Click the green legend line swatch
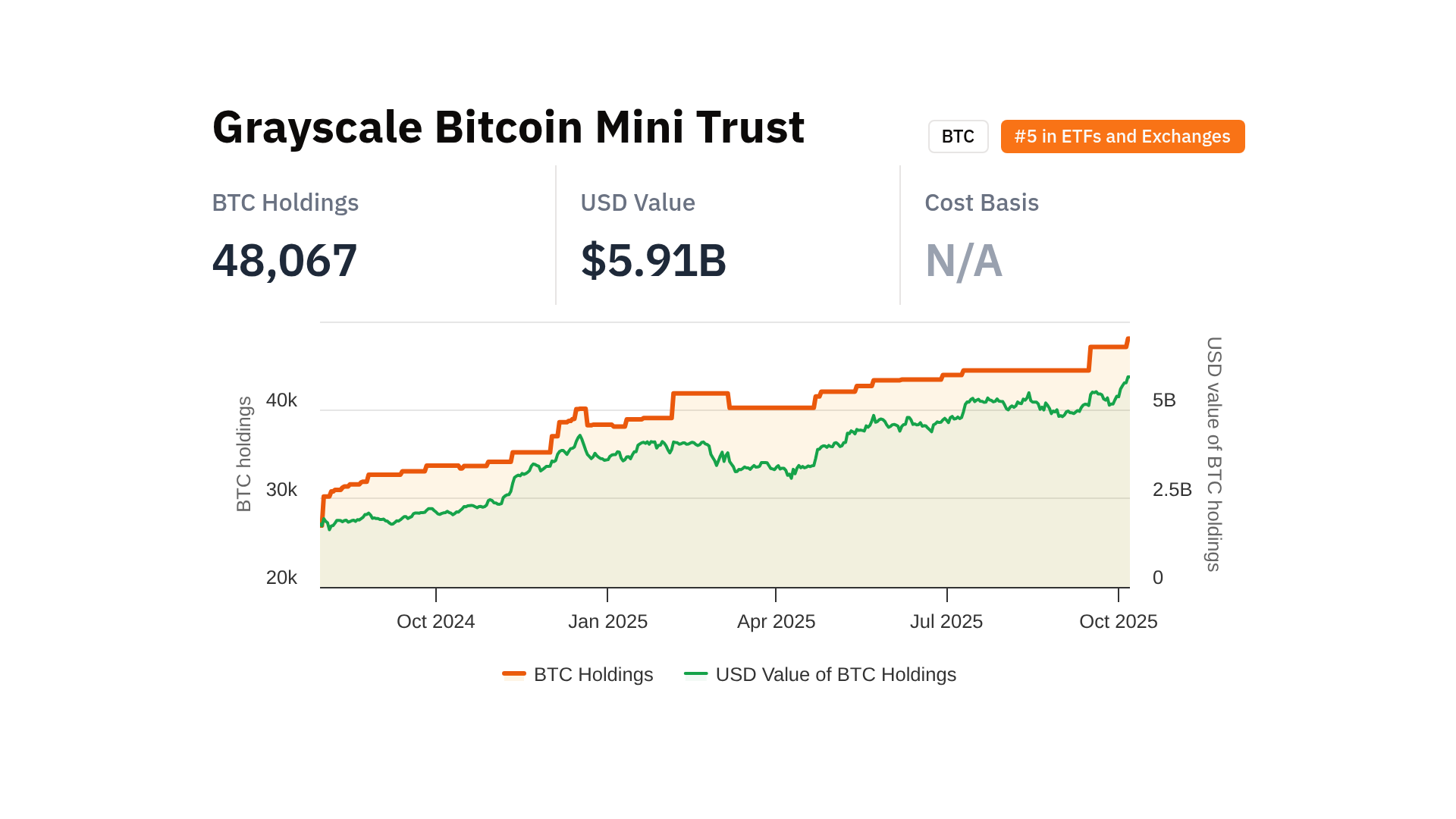Viewport: 1456px width, 819px height. pos(695,673)
